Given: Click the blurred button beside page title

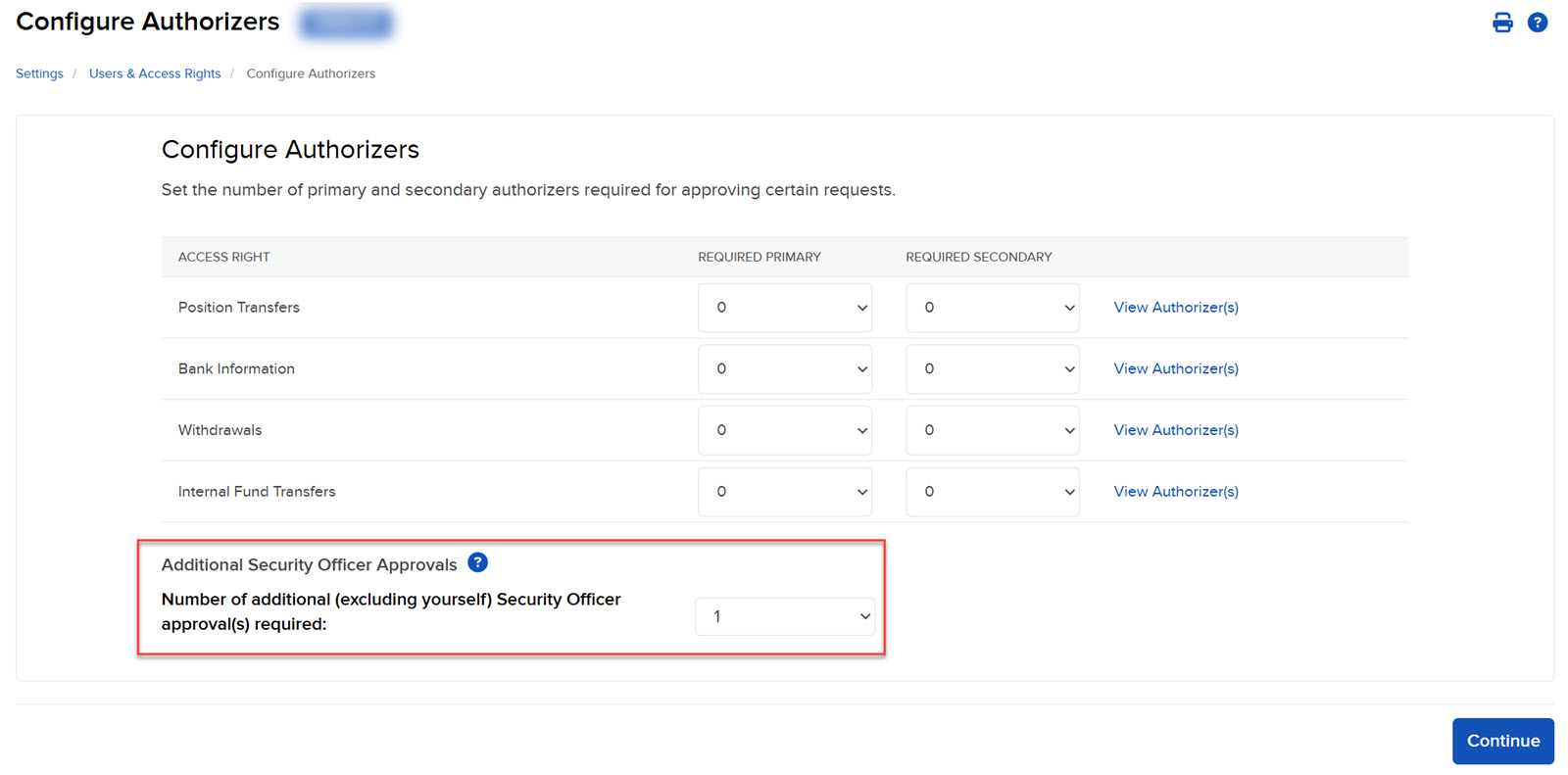Looking at the screenshot, I should coord(346,22).
